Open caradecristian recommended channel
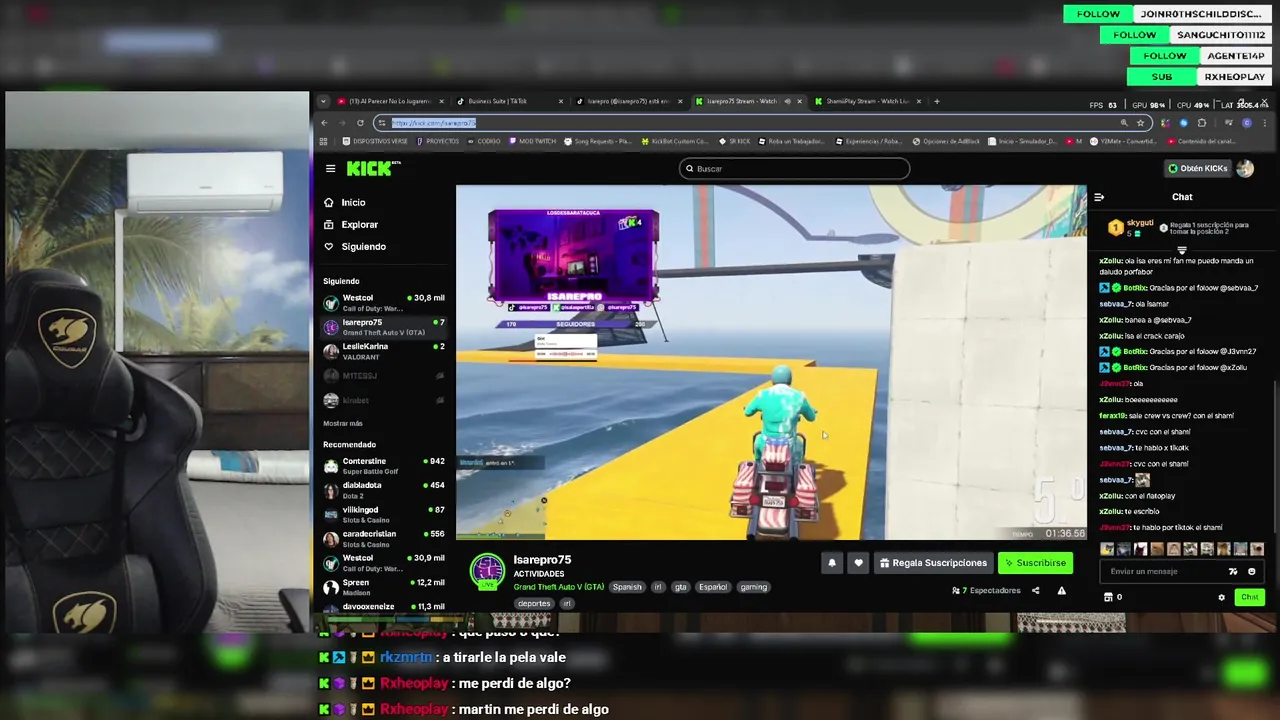This screenshot has width=1280, height=720. pos(384,538)
